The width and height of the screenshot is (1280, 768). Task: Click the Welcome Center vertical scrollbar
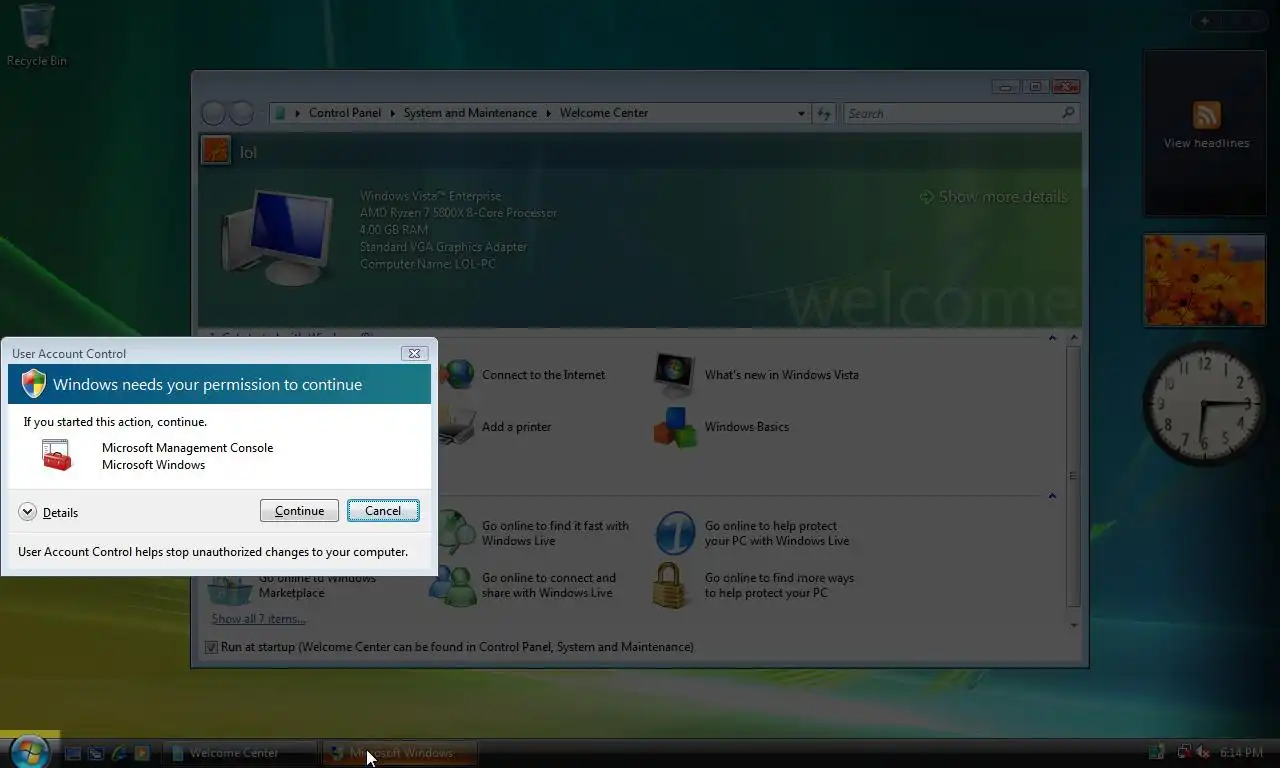(x=1074, y=476)
